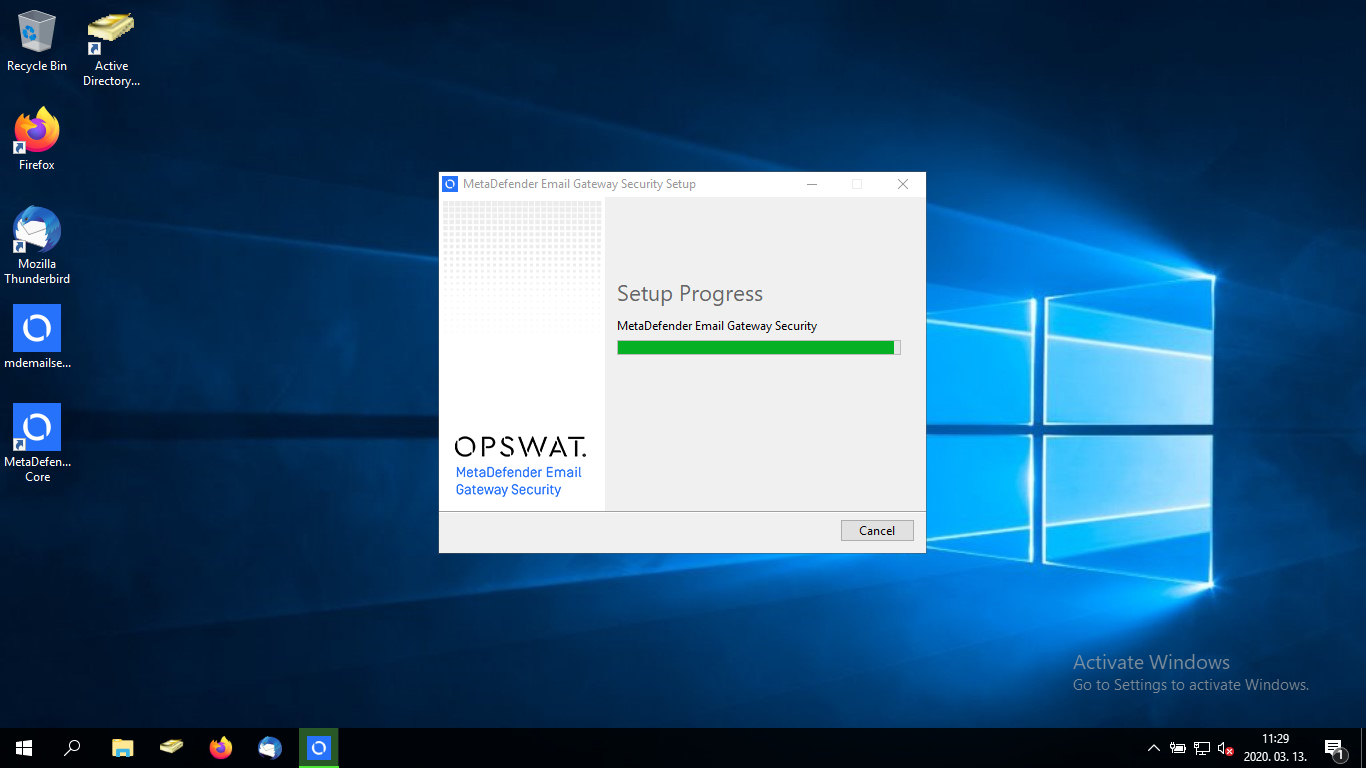This screenshot has height=768, width=1366.
Task: Click the OPSWAT setup icon in the taskbar
Action: pos(319,748)
